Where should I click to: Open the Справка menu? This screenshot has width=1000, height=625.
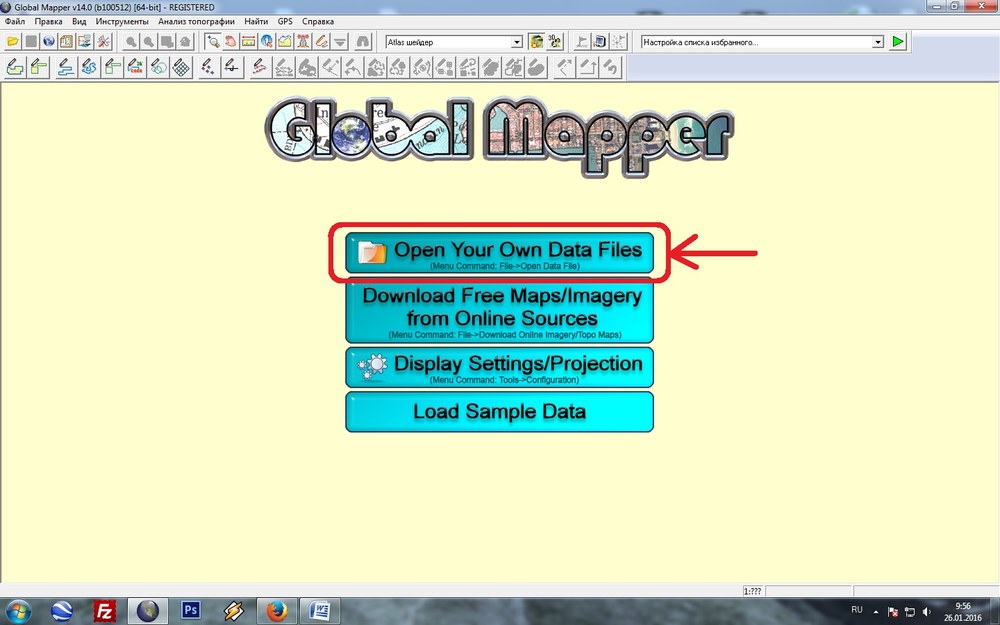[318, 21]
